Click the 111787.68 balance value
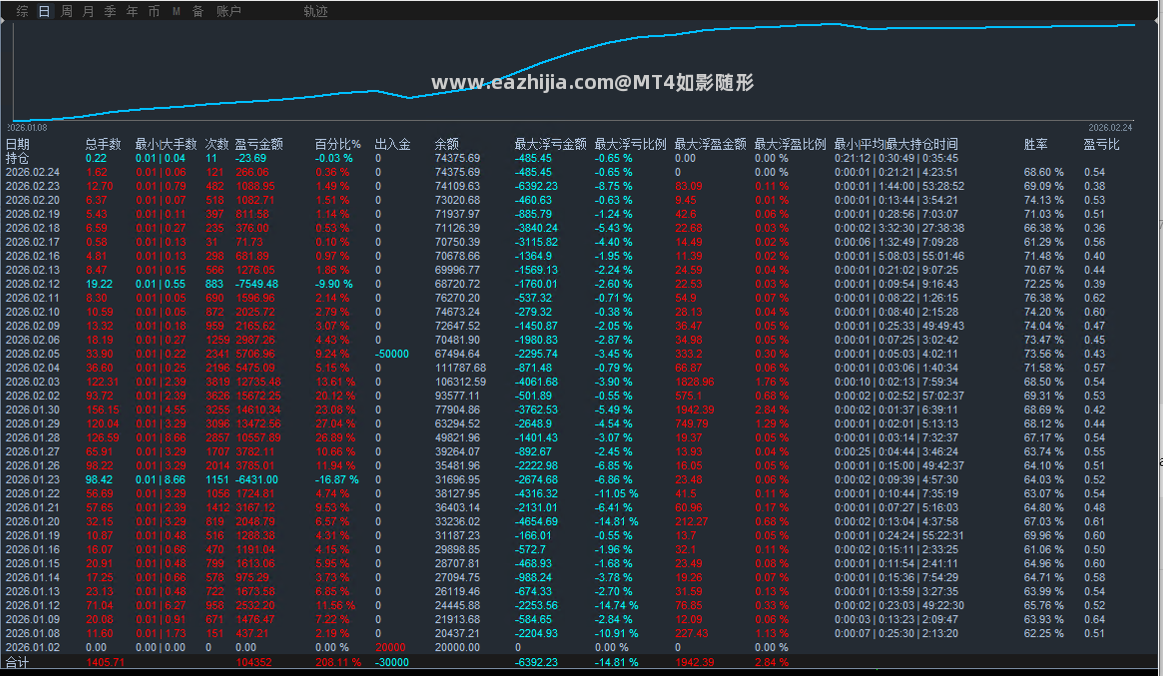Viewport: 1163px width, 676px height. pyautogui.click(x=461, y=368)
